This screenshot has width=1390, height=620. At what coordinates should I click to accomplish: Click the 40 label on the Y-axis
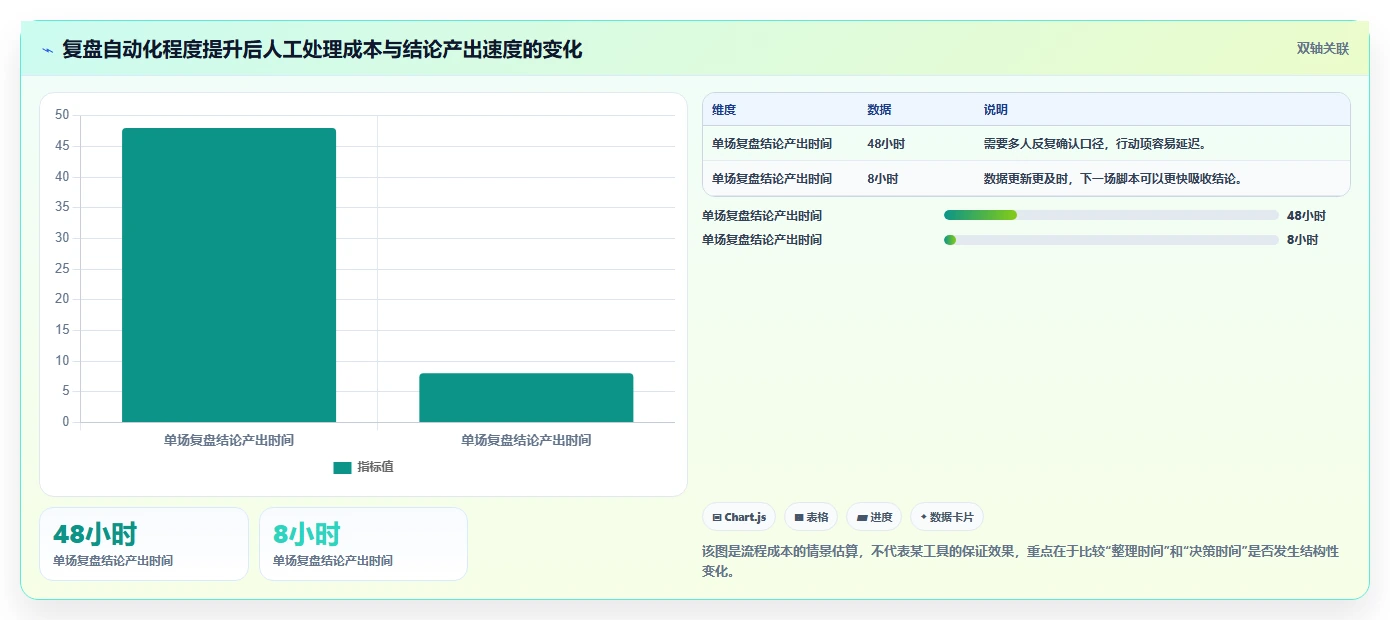pyautogui.click(x=62, y=177)
